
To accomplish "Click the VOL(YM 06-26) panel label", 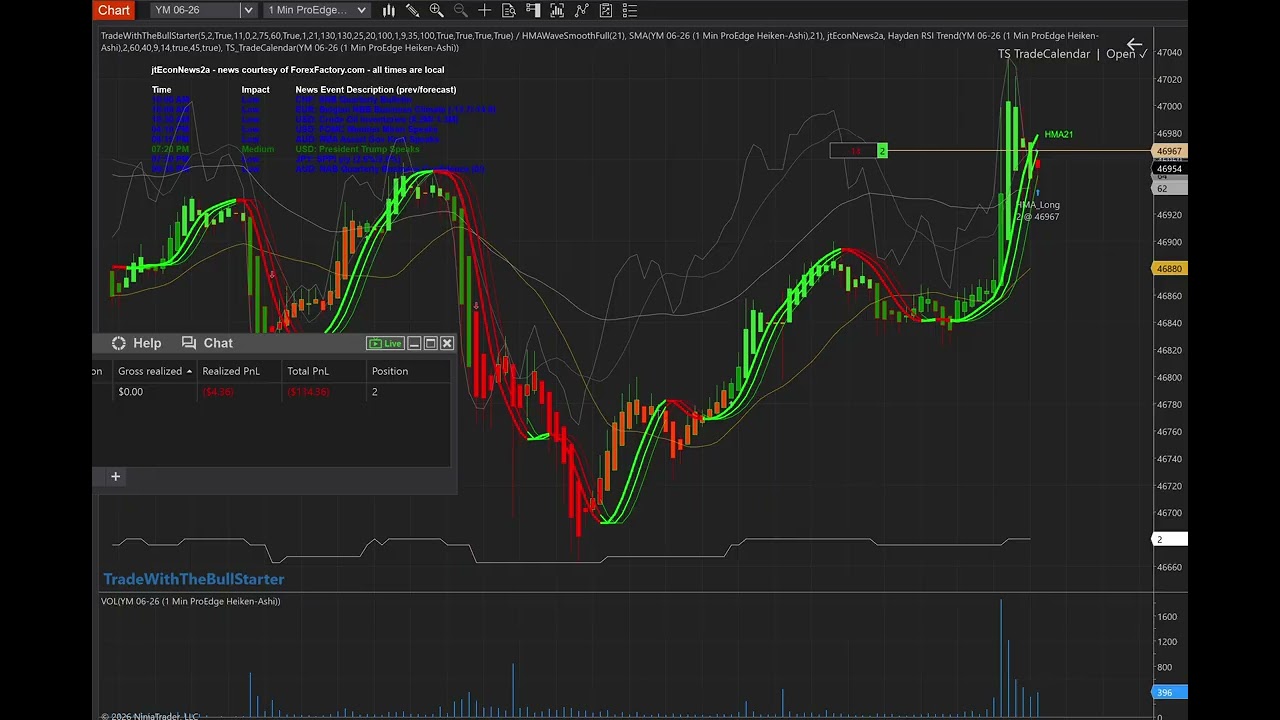I will (190, 601).
